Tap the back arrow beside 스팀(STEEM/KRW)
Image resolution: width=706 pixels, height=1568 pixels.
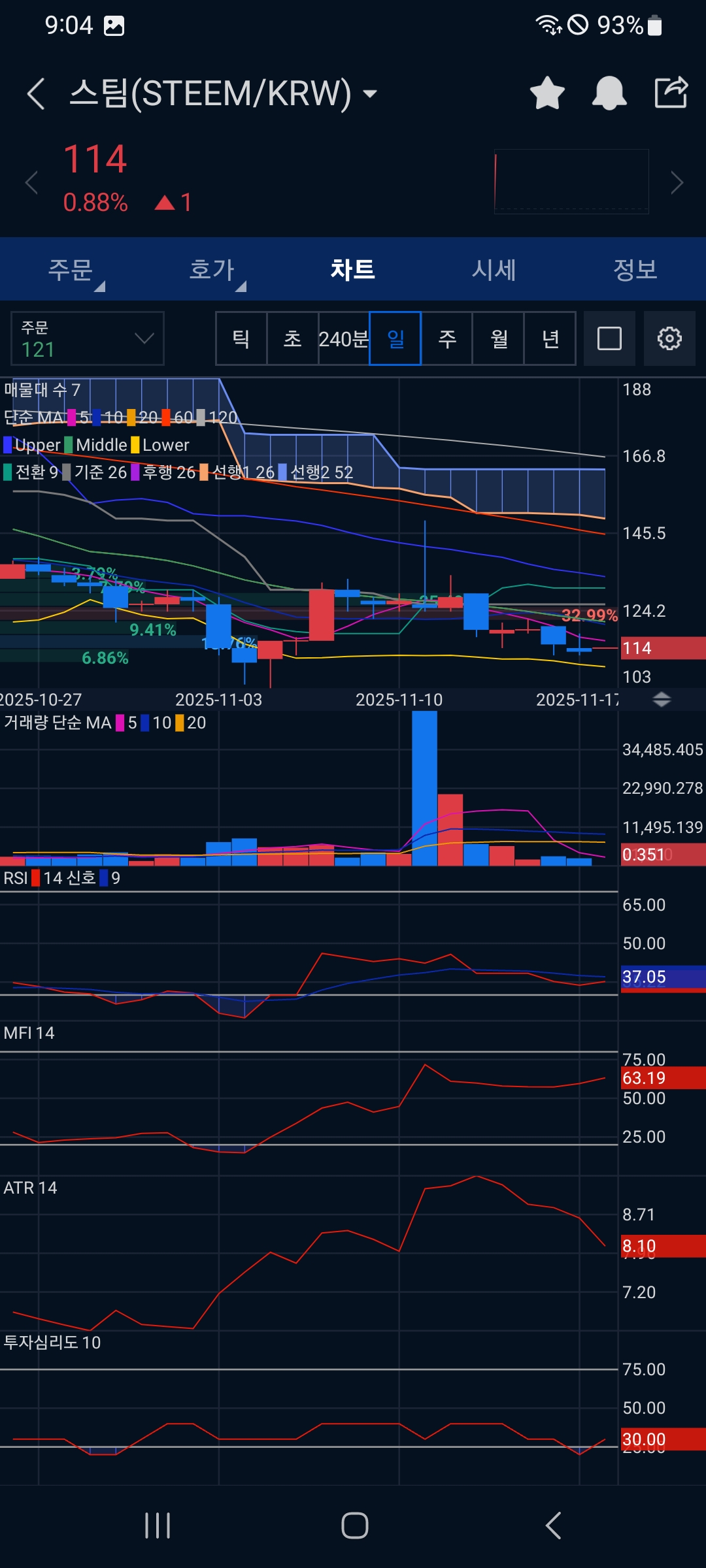point(36,93)
